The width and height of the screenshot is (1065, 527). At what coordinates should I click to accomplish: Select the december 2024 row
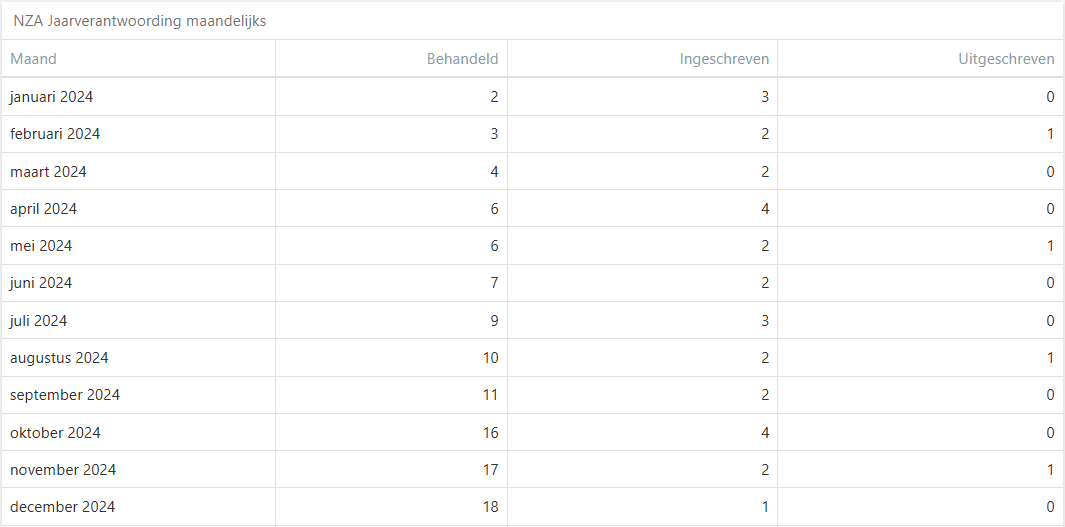pos(63,507)
